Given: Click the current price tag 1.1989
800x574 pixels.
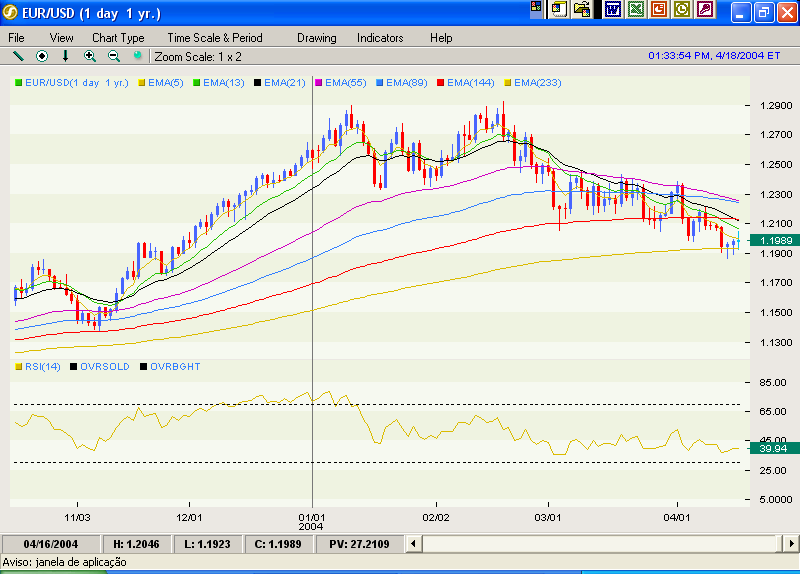Looking at the screenshot, I should click(775, 240).
